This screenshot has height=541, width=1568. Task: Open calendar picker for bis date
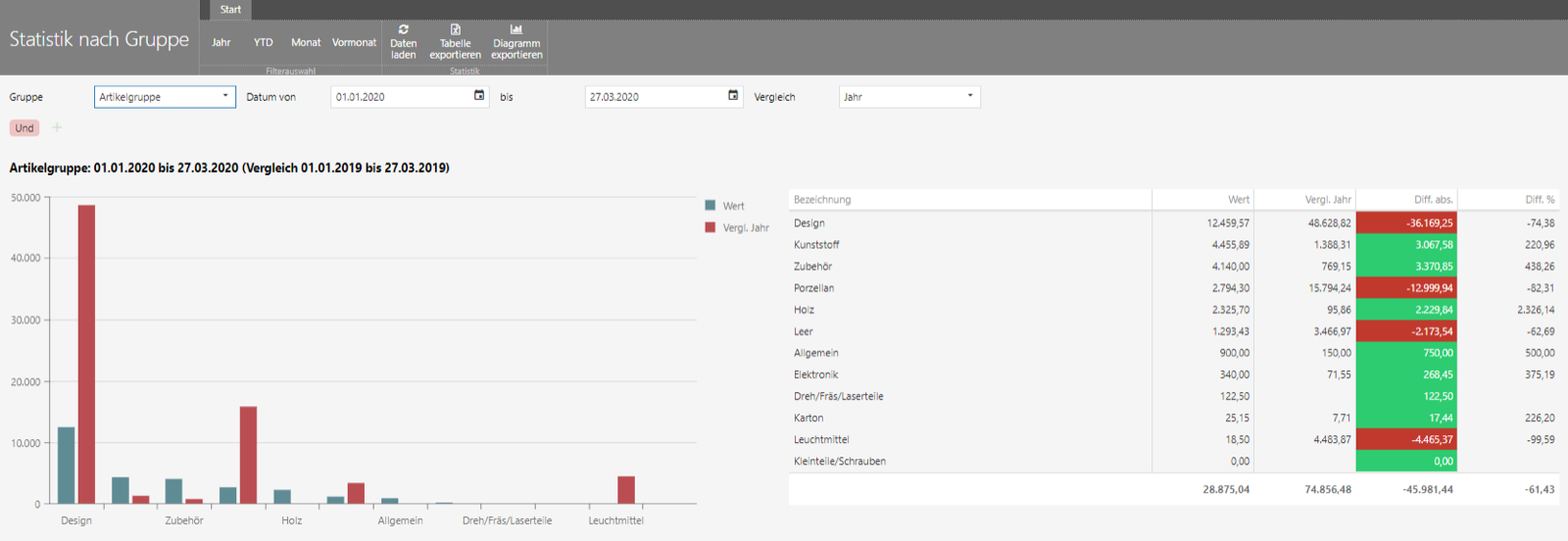(x=733, y=95)
